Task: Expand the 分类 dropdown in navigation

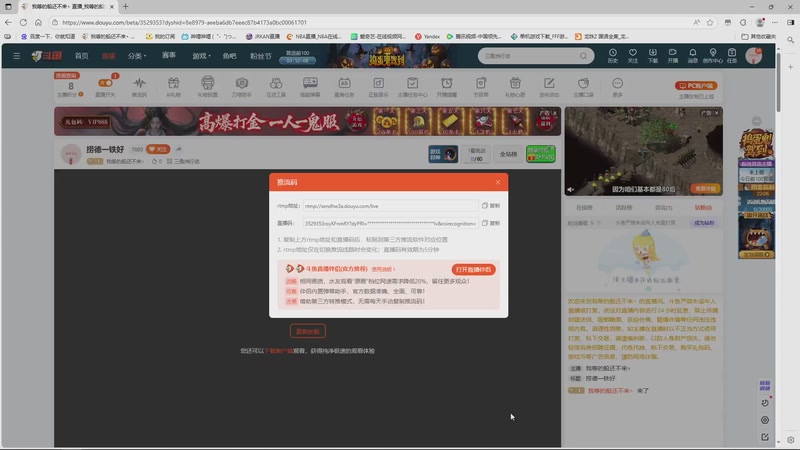Action: [x=137, y=56]
